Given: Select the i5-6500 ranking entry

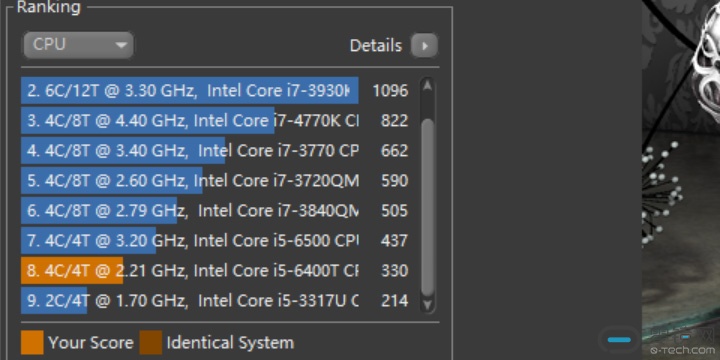Looking at the screenshot, I should pyautogui.click(x=215, y=241).
